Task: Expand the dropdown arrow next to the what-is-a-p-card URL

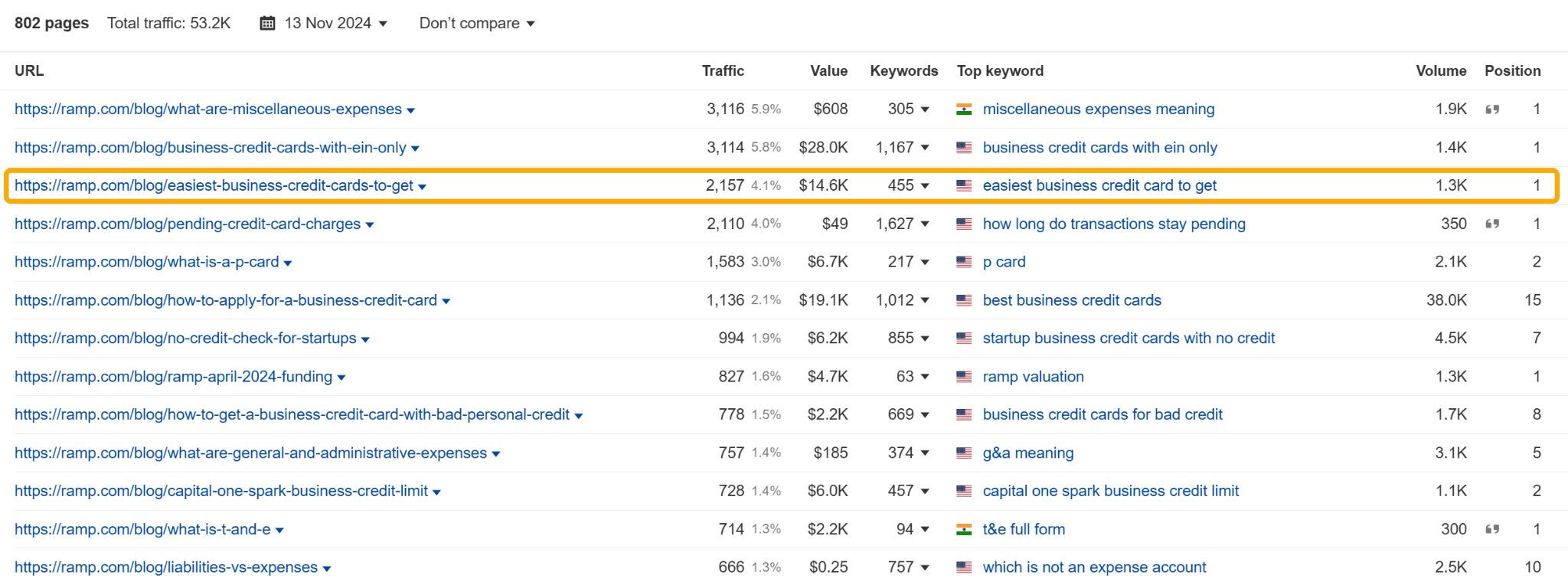Action: [x=288, y=262]
